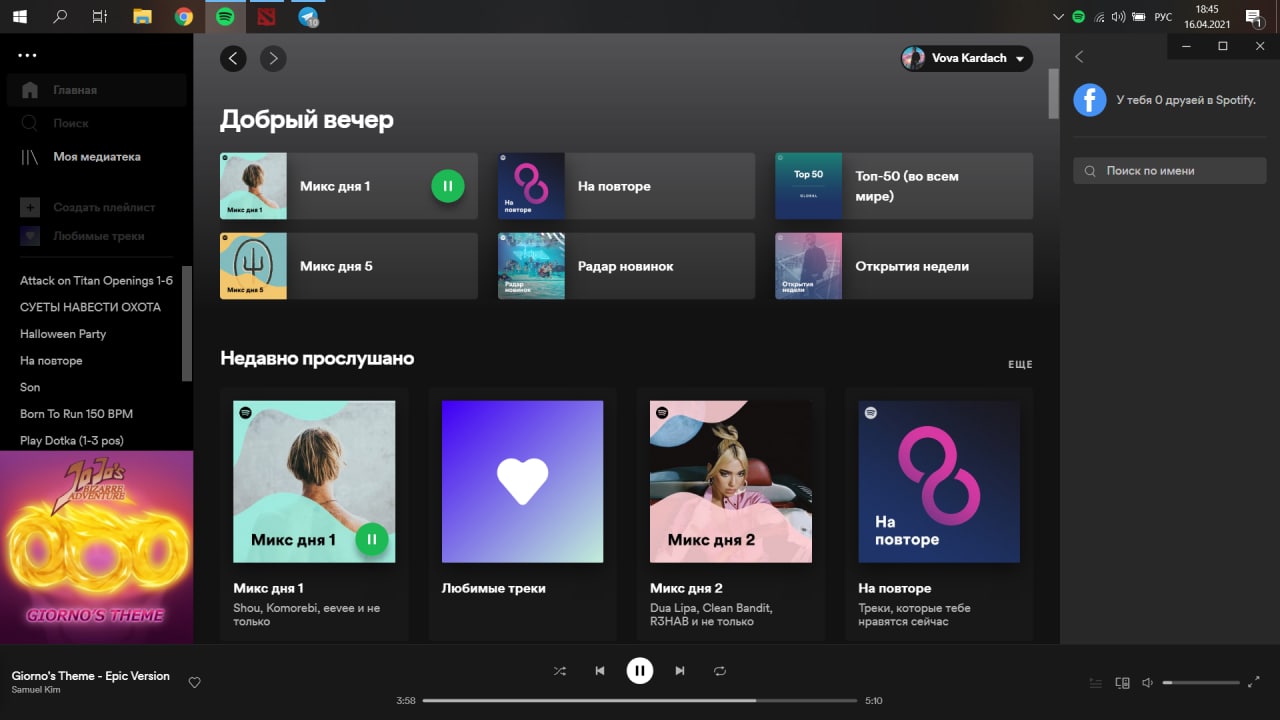Image resolution: width=1280 pixels, height=720 pixels.
Task: Toggle repeat mode
Action: click(720, 671)
